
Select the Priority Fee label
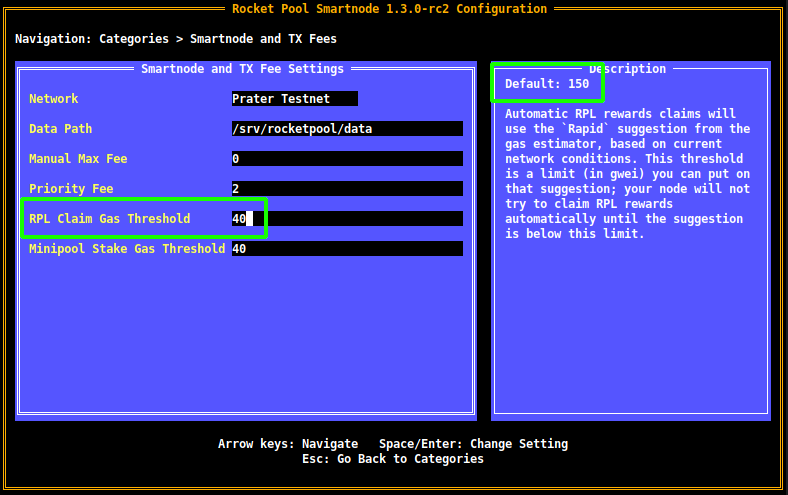(71, 189)
